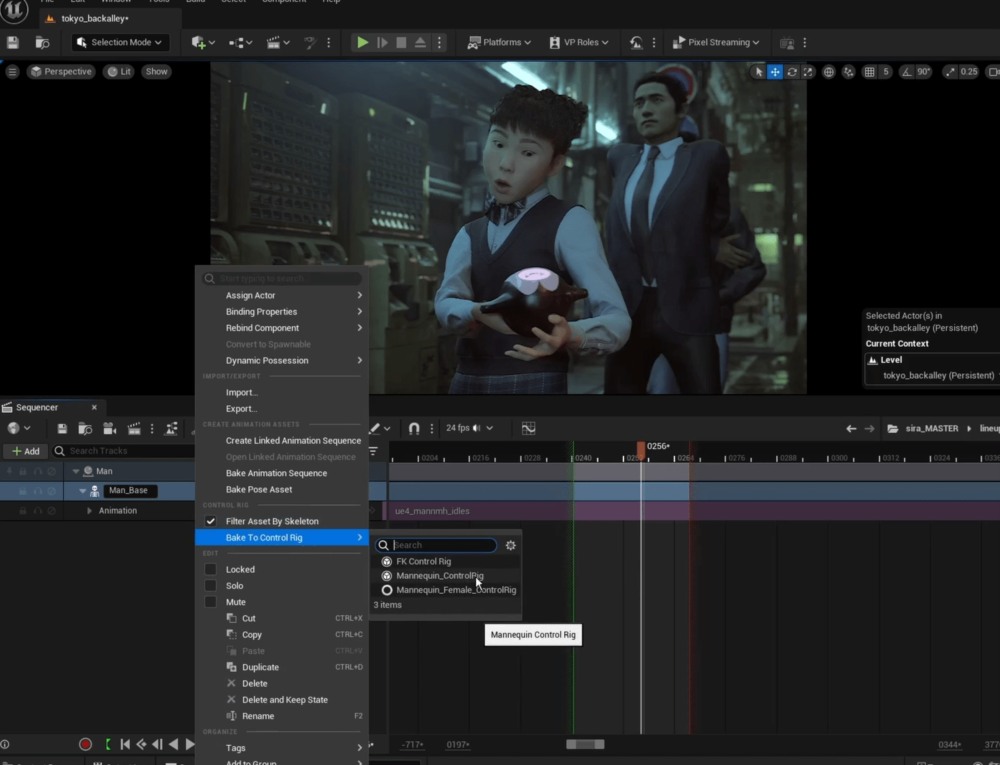1000x765 pixels.
Task: Activate the Translate move gizmo tool
Action: (775, 72)
